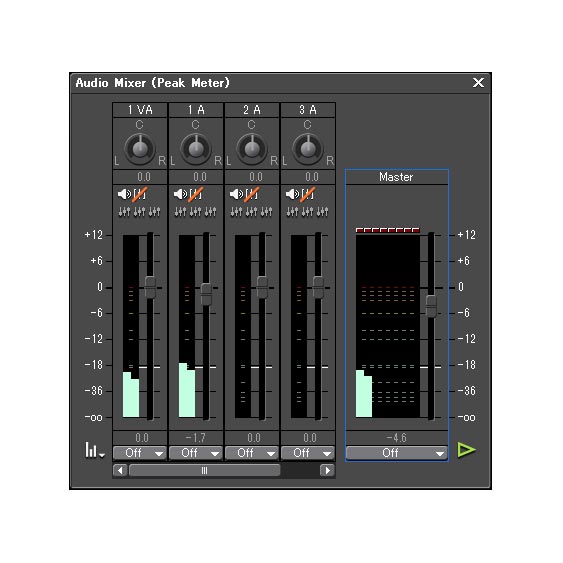Click the 2 A pan value 0.0
The image size is (563, 563).
(x=256, y=177)
